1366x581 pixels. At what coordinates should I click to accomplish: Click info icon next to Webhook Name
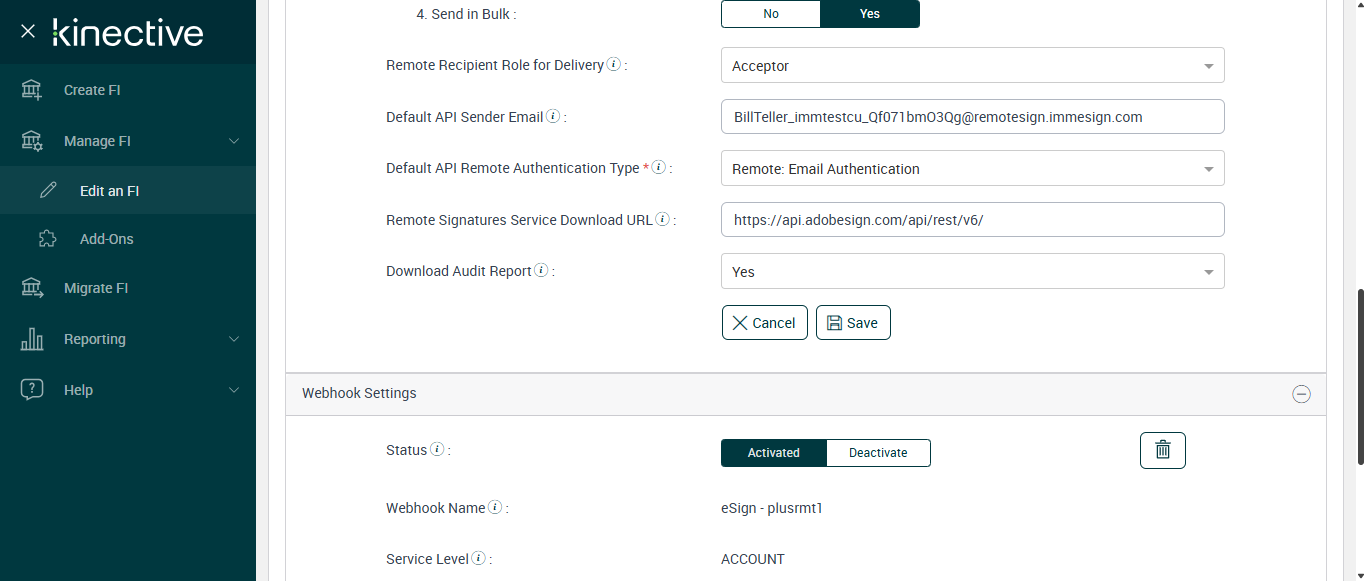point(495,508)
